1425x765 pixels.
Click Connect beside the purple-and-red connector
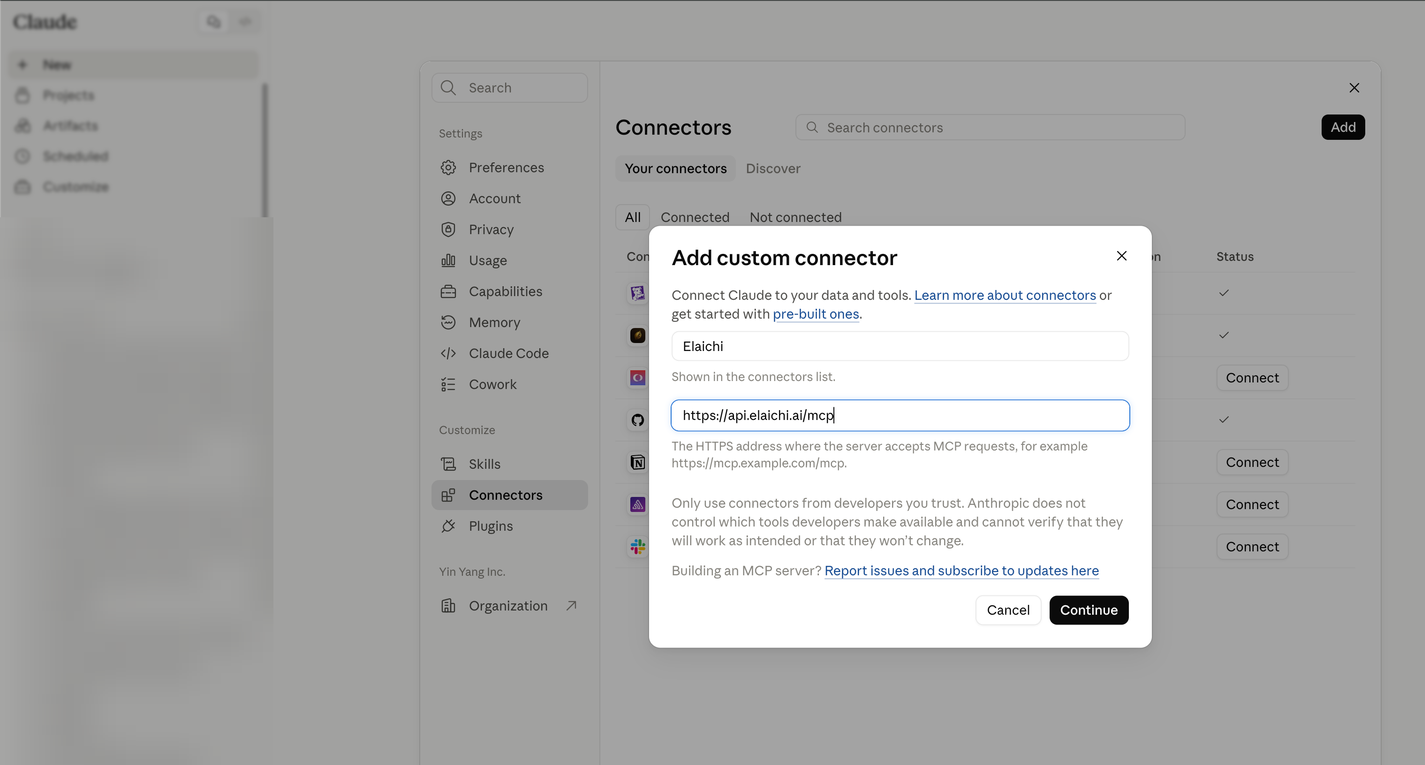point(1252,378)
